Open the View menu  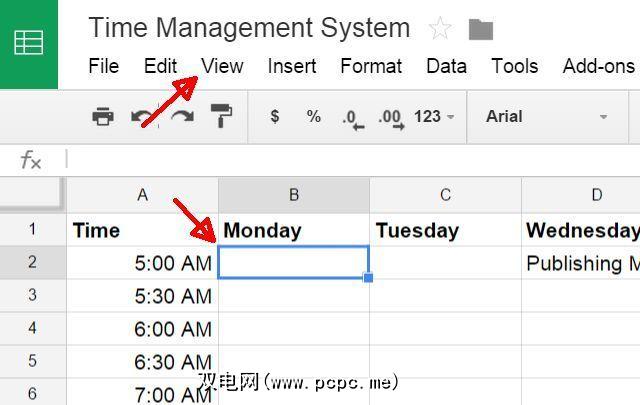(x=222, y=67)
